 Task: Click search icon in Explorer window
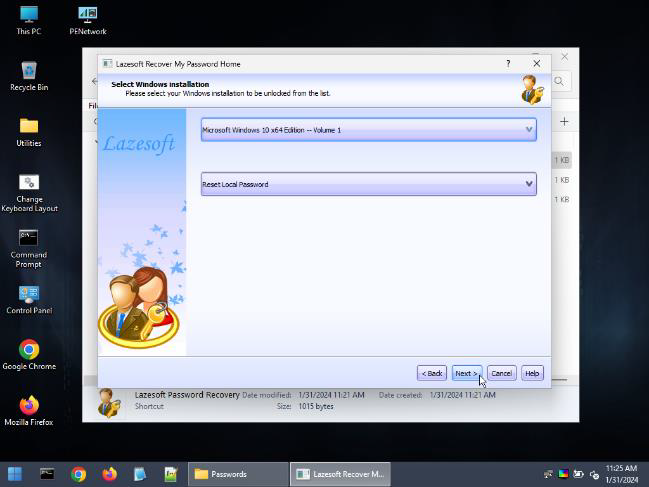559,81
